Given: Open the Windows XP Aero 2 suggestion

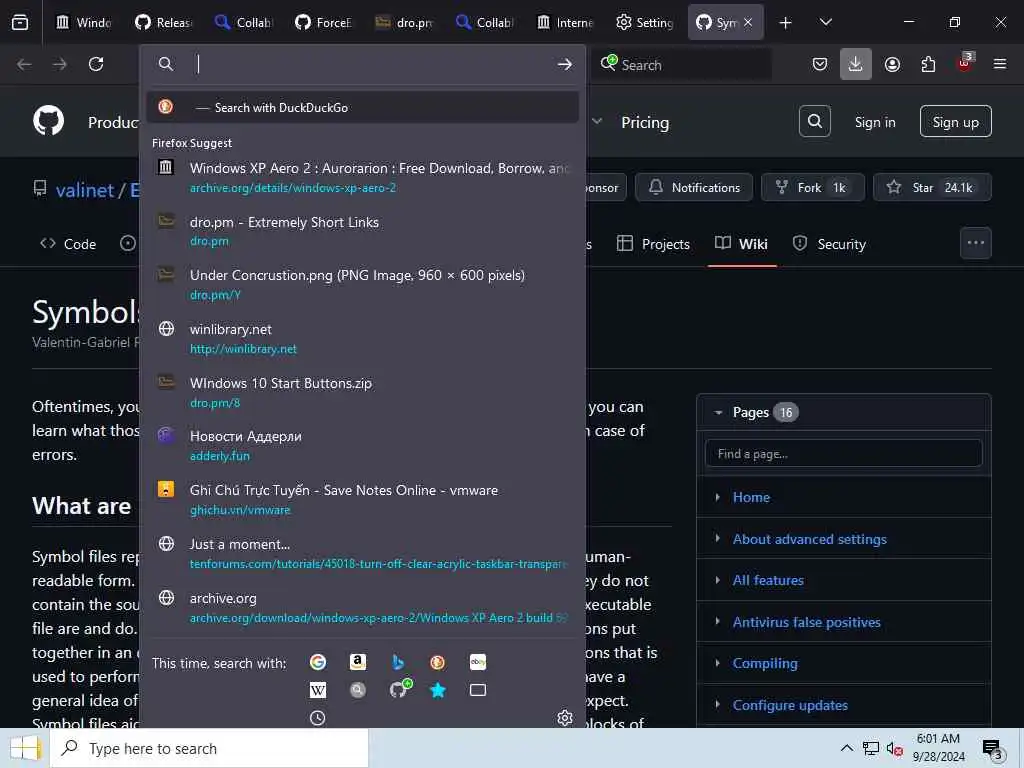Looking at the screenshot, I should click(362, 177).
